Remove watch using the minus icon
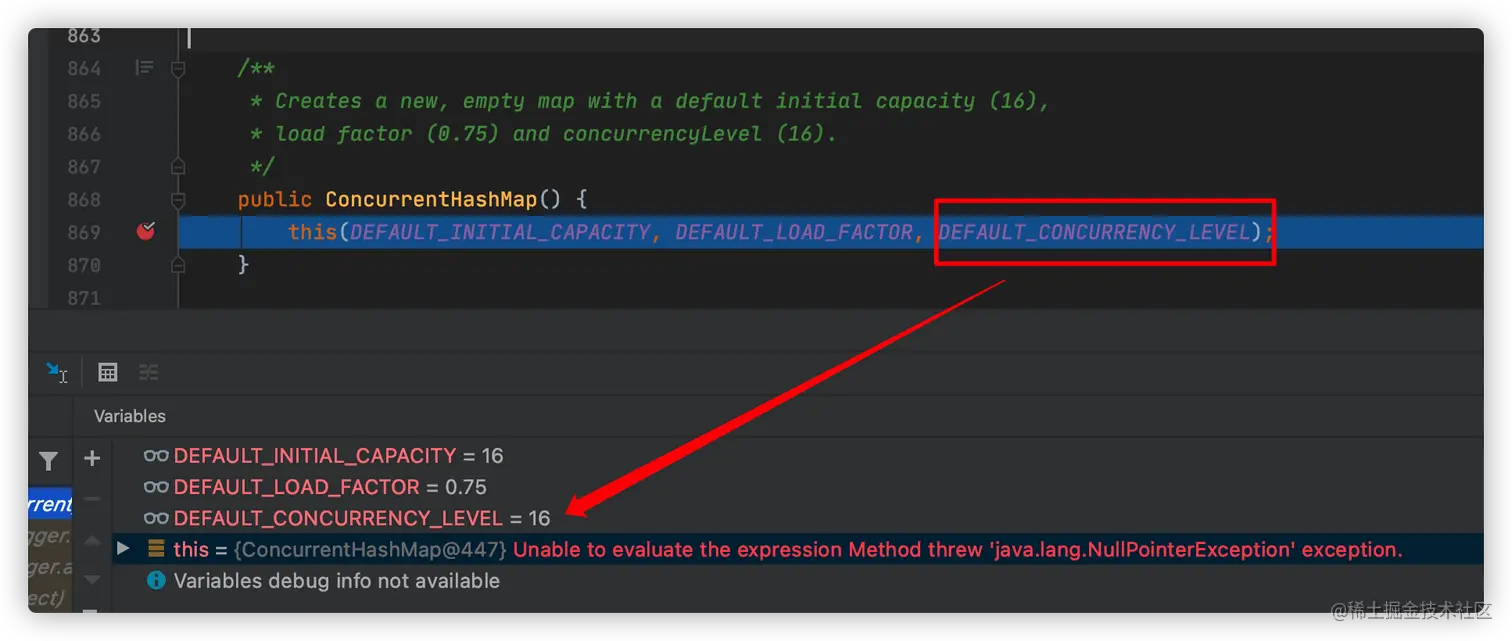 [92, 498]
